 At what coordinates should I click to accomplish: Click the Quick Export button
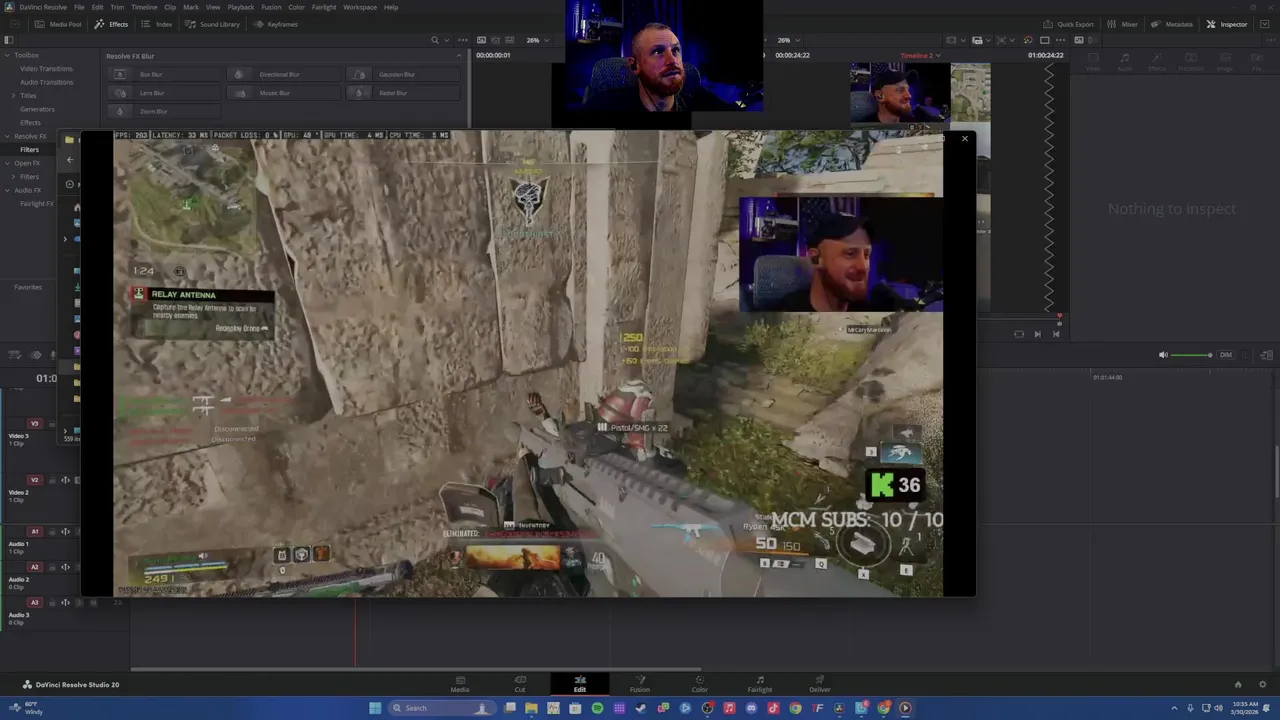click(x=1069, y=24)
